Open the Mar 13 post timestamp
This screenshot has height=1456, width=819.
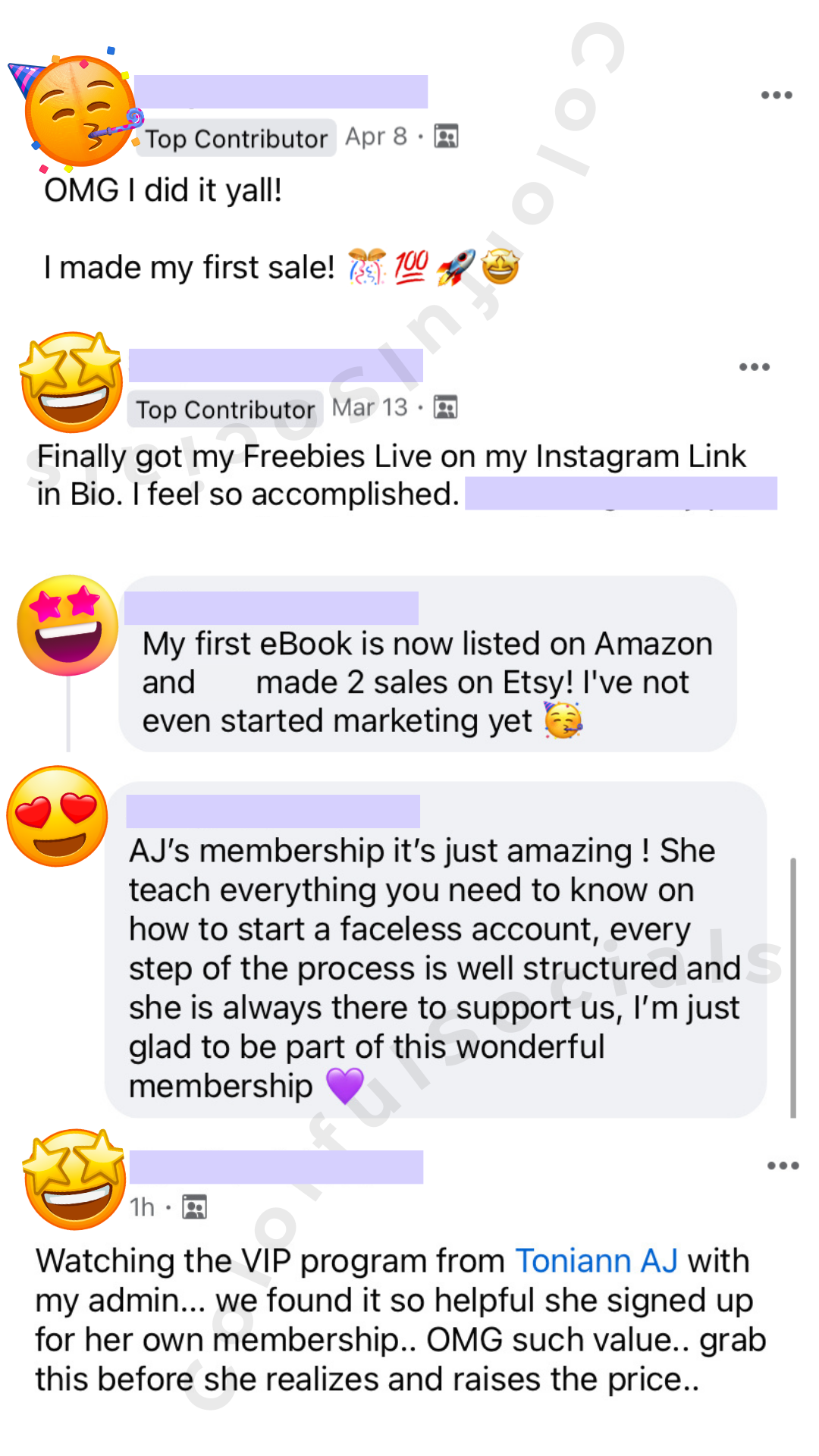pos(370,408)
